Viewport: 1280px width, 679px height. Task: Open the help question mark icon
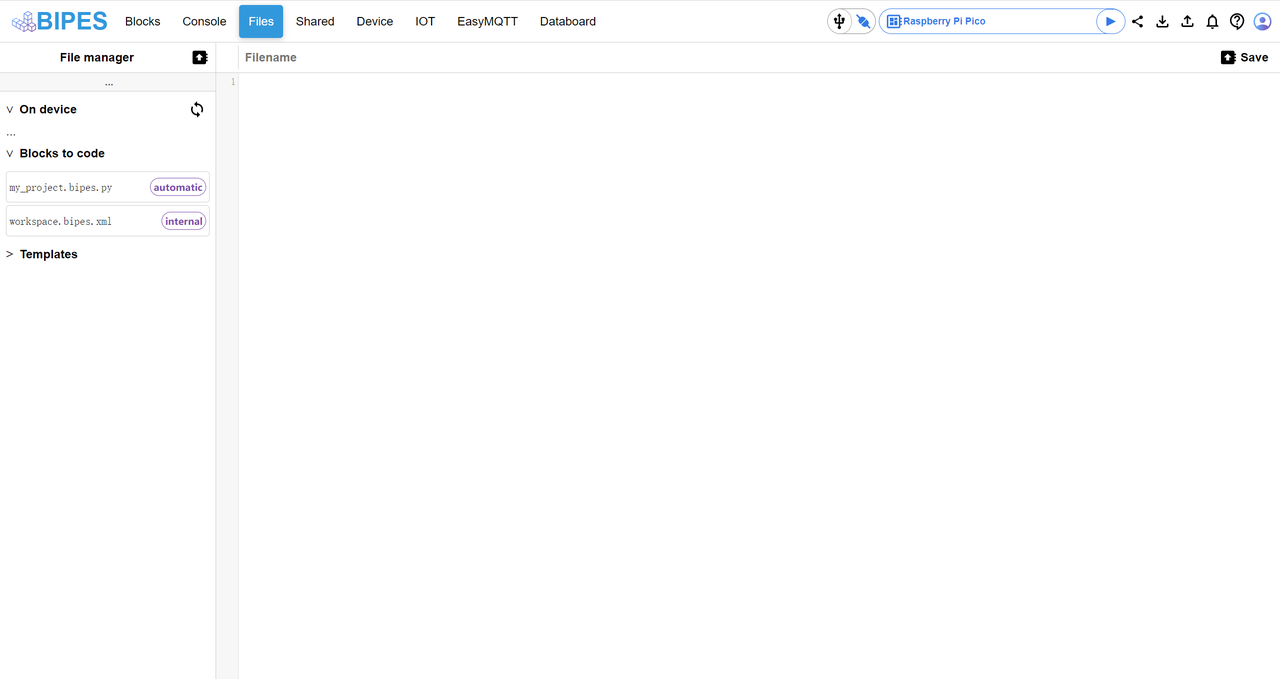pyautogui.click(x=1237, y=21)
